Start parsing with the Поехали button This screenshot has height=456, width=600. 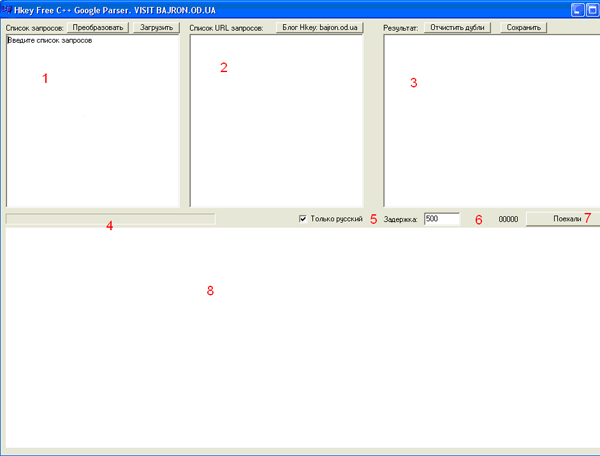pos(563,218)
